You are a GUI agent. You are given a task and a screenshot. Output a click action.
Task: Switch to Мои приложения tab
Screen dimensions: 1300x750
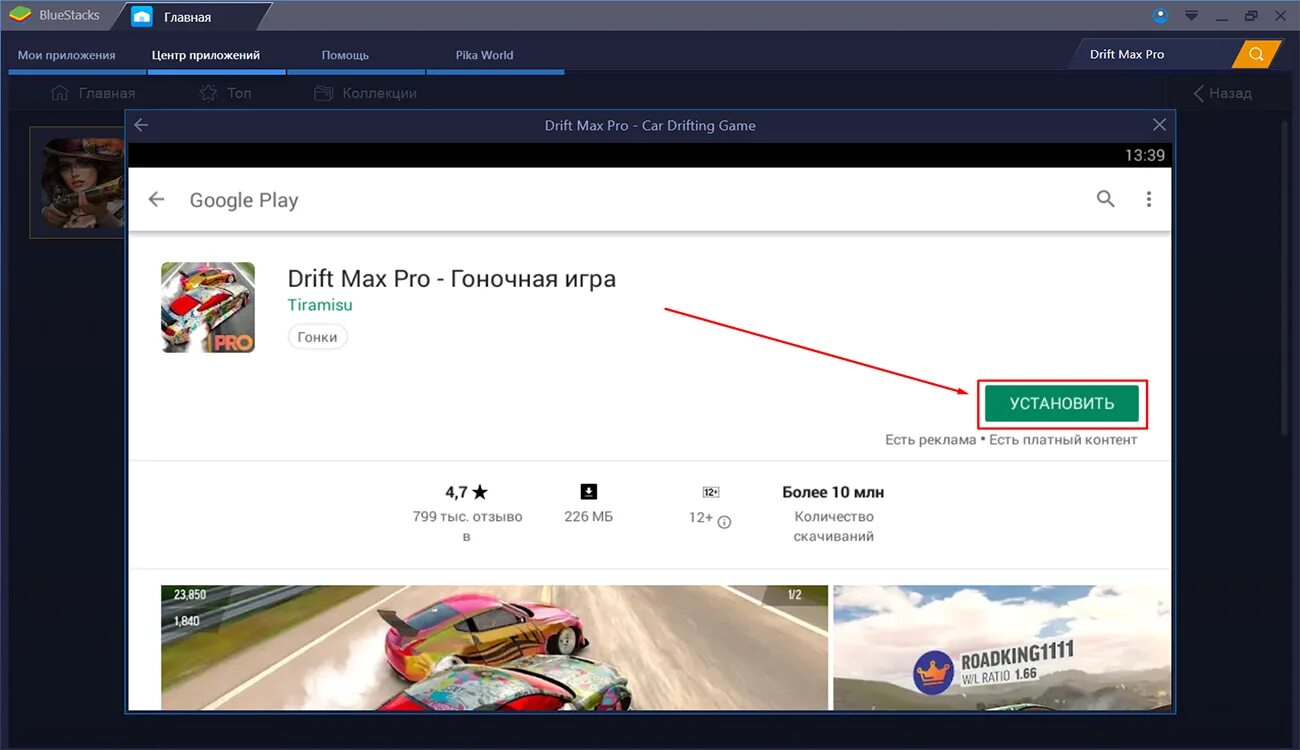coord(67,55)
